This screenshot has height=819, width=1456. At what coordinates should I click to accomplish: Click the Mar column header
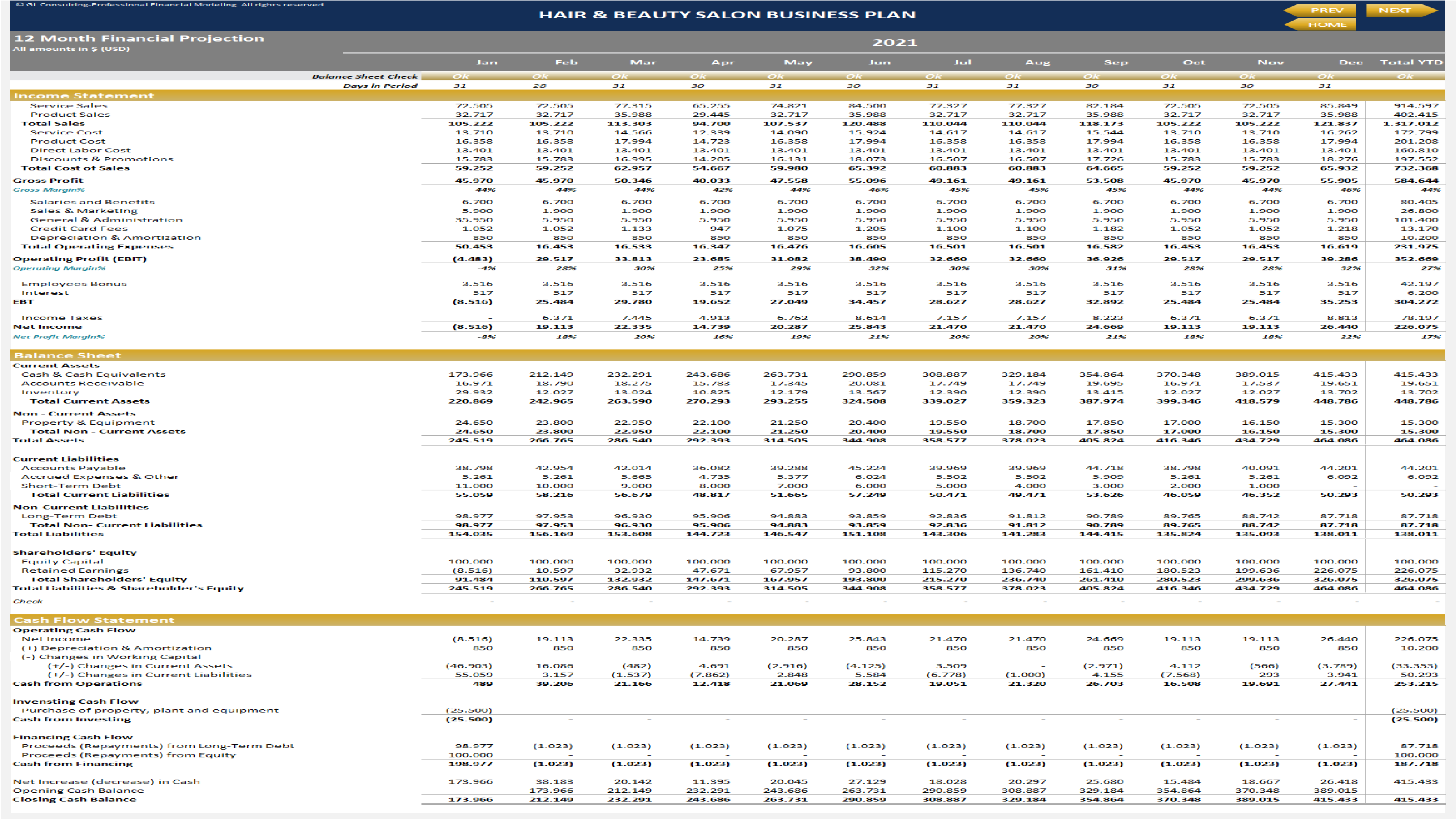click(x=643, y=62)
